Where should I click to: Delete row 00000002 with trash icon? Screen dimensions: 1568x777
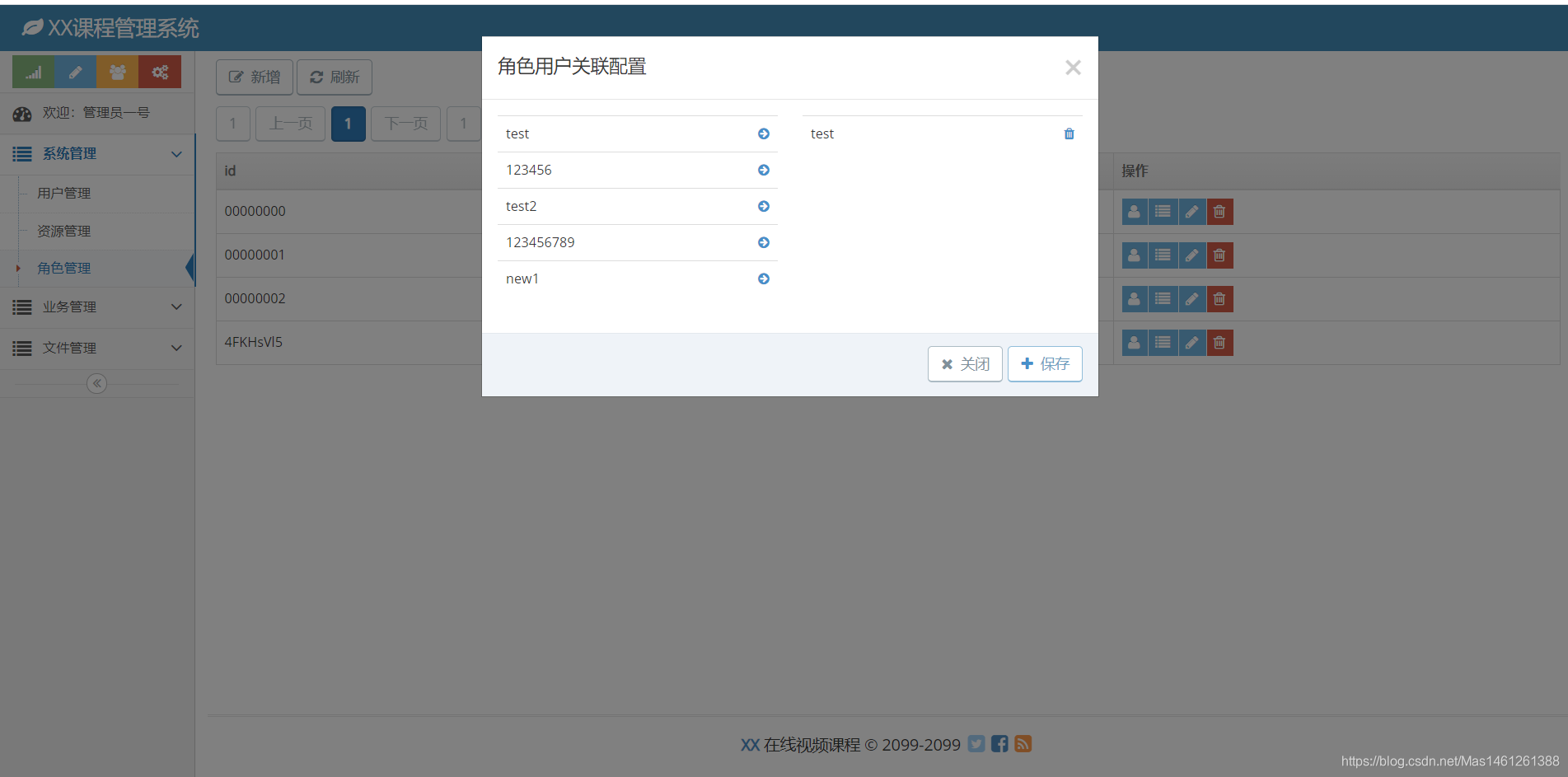coord(1219,299)
